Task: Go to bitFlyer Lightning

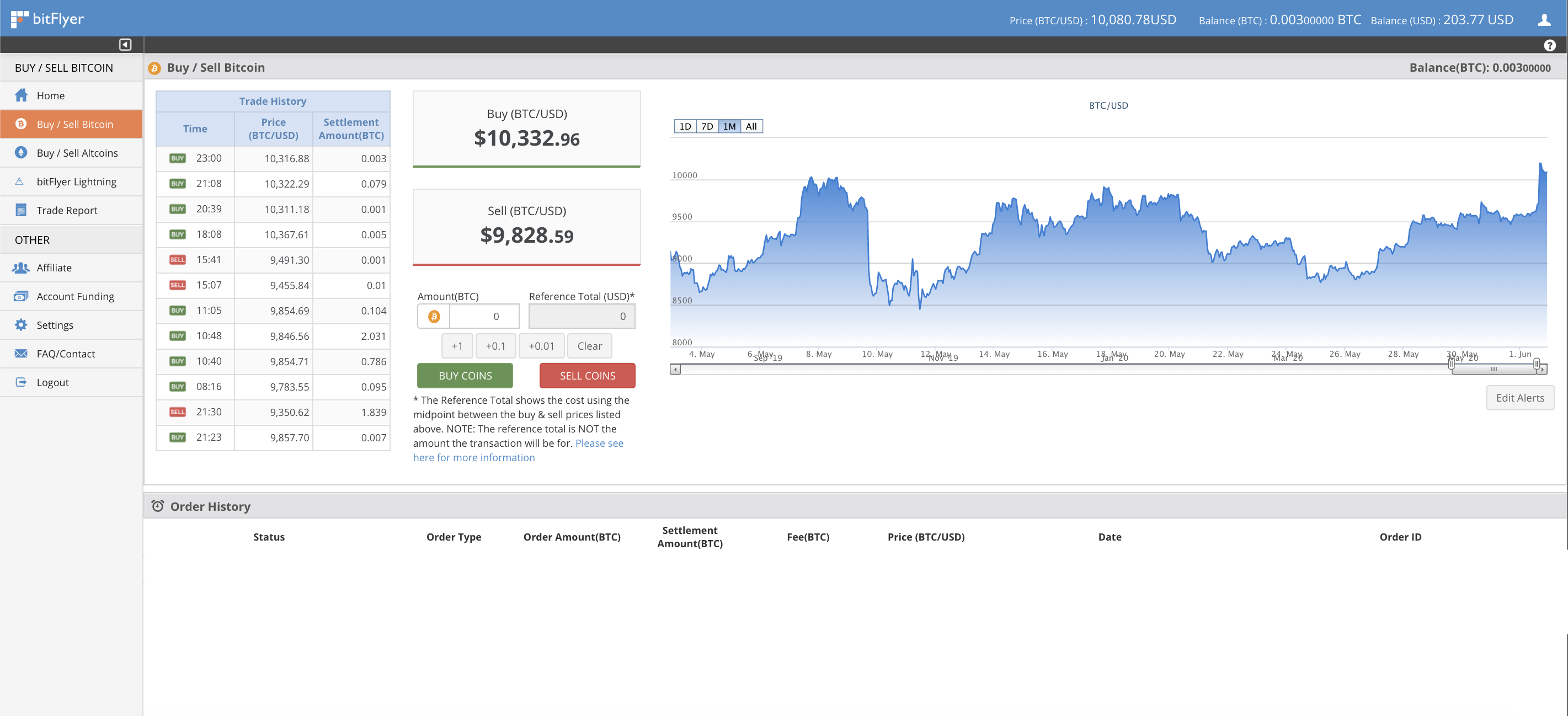Action: [x=71, y=181]
